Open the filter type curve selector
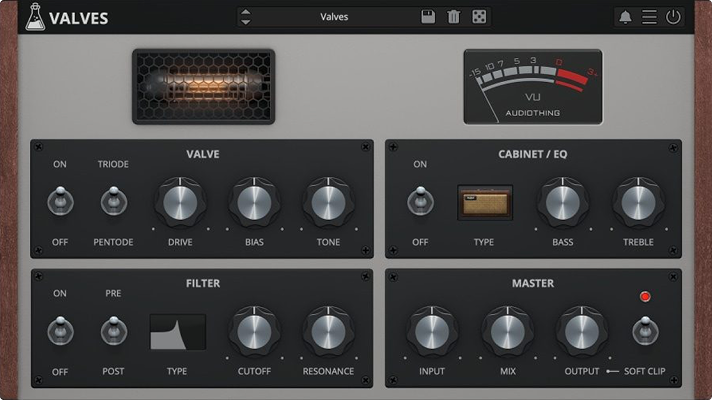Screen dimensions: 712x400 pyautogui.click(x=178, y=332)
